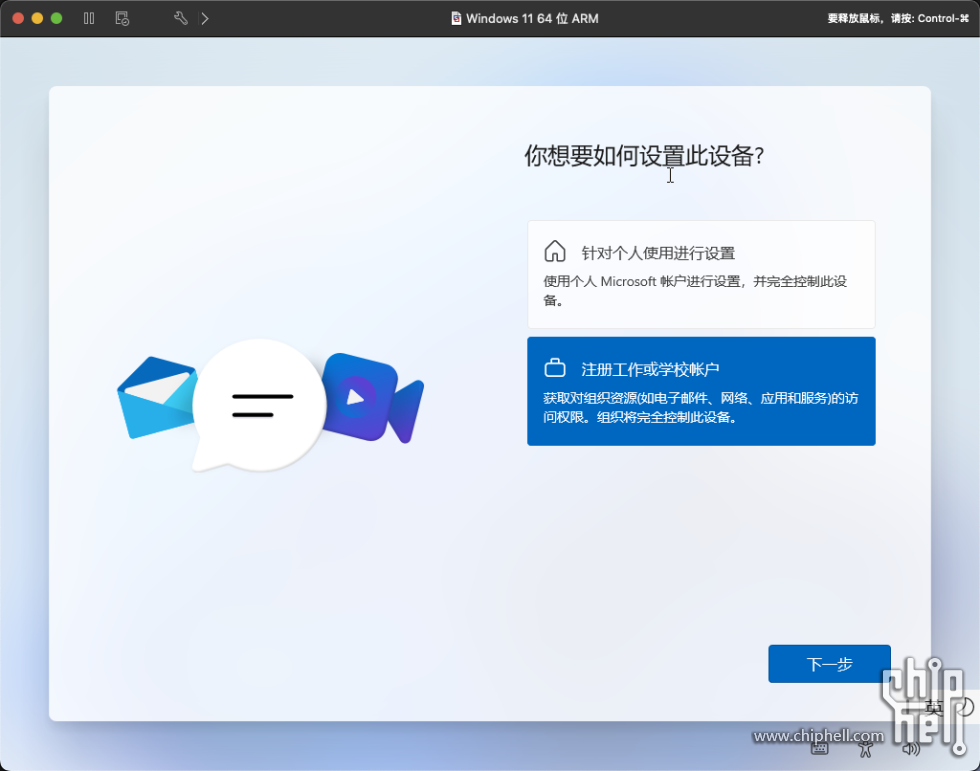This screenshot has height=771, width=980.
Task: Click the description 使用个人 Microsoft 帐户进行设置
Action: point(695,291)
